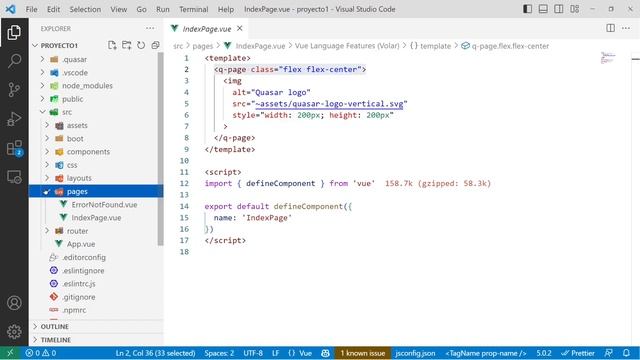Click 'template' breadcrumb item
640x360 pixels.
point(436,46)
